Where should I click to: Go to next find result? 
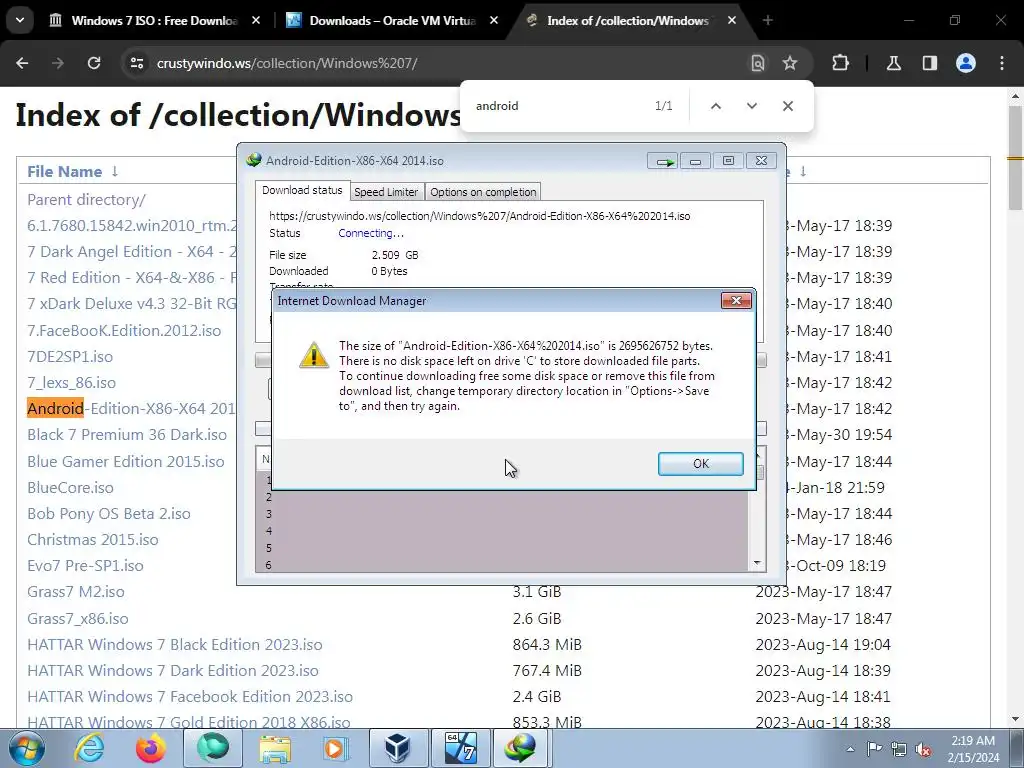point(752,106)
